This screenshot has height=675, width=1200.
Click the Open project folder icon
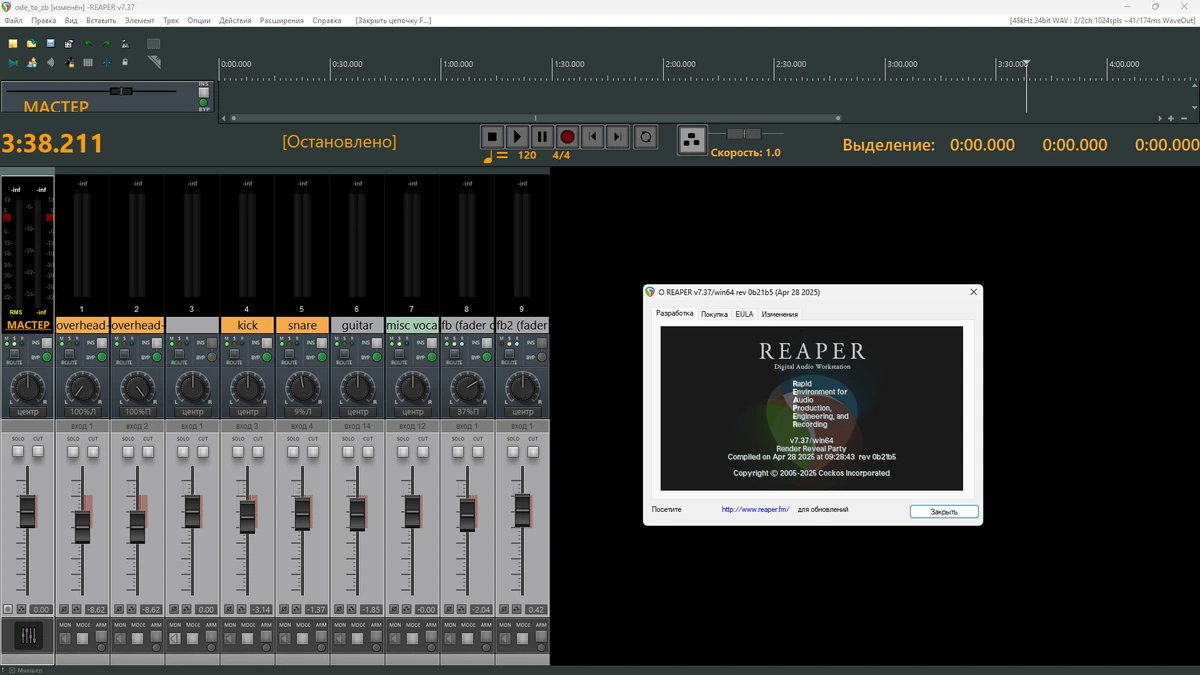(31, 44)
